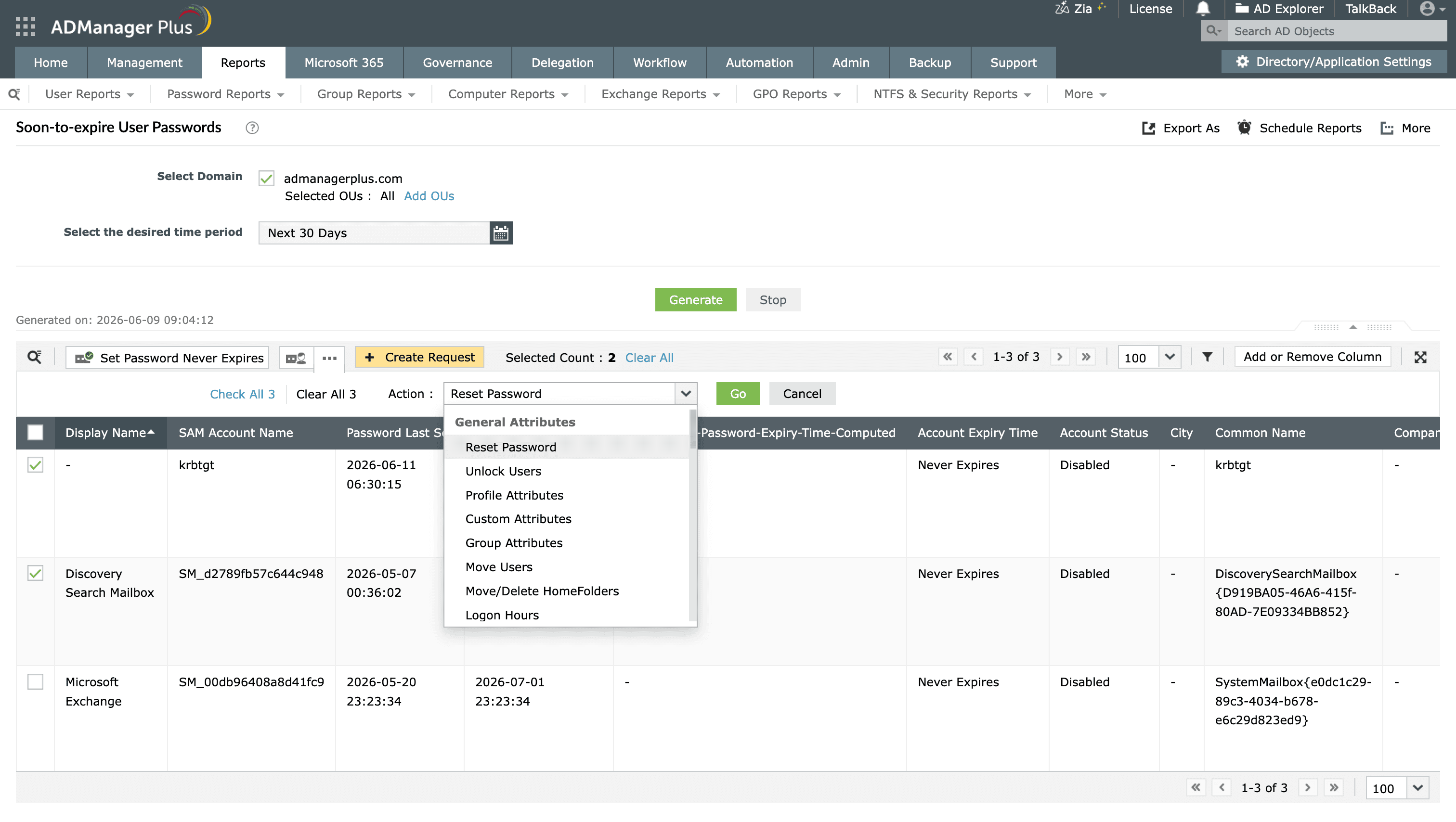Cancel the bulk action
The width and height of the screenshot is (1456, 822).
[x=802, y=393]
